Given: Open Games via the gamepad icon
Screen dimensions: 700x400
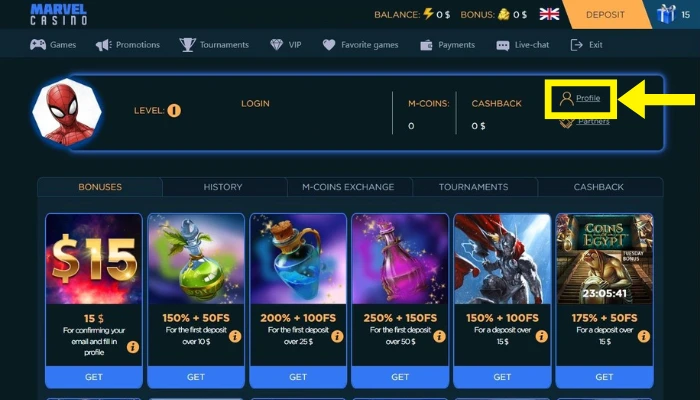Looking at the screenshot, I should 38,45.
